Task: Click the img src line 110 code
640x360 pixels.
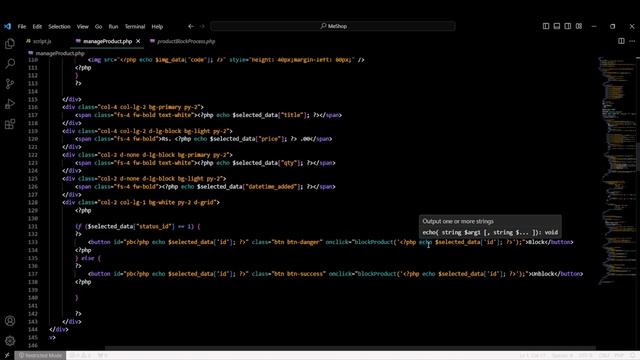Action: point(226,60)
